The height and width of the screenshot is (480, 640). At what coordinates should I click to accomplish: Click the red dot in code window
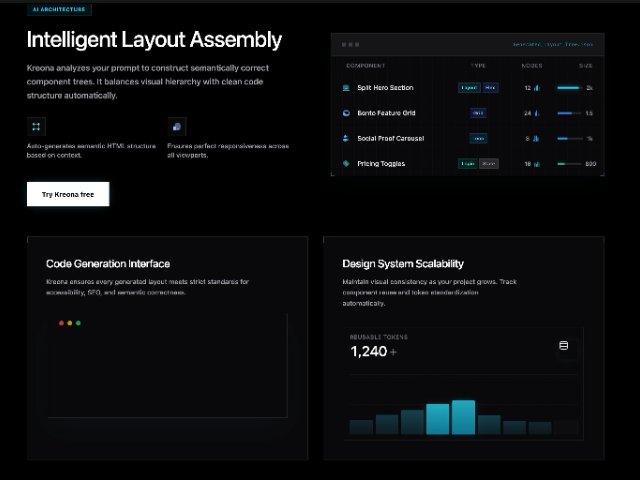point(61,323)
